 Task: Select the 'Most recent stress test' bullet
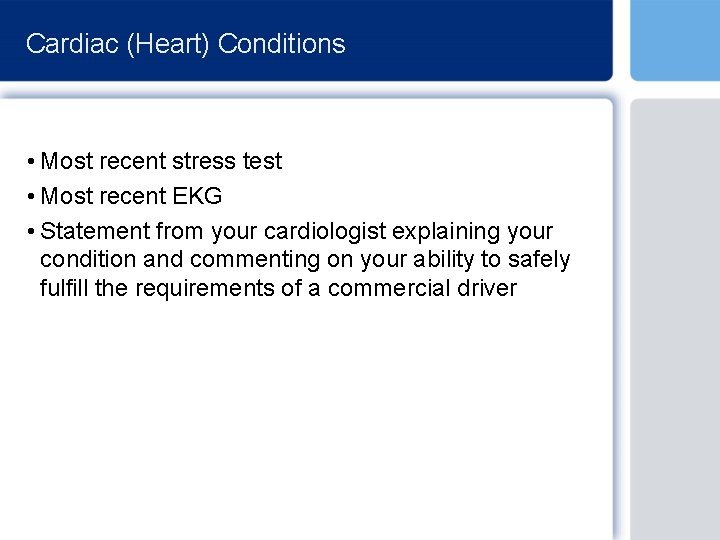pyautogui.click(x=161, y=161)
